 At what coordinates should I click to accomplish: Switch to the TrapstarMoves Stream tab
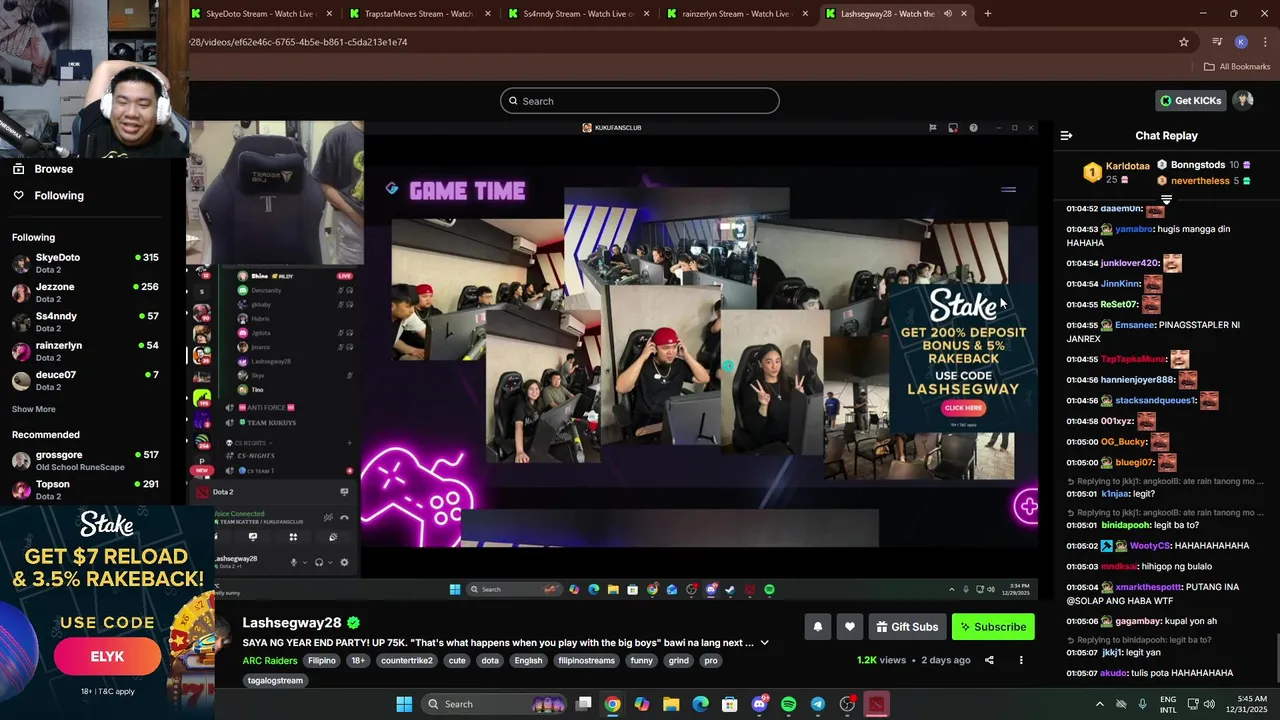(x=418, y=14)
